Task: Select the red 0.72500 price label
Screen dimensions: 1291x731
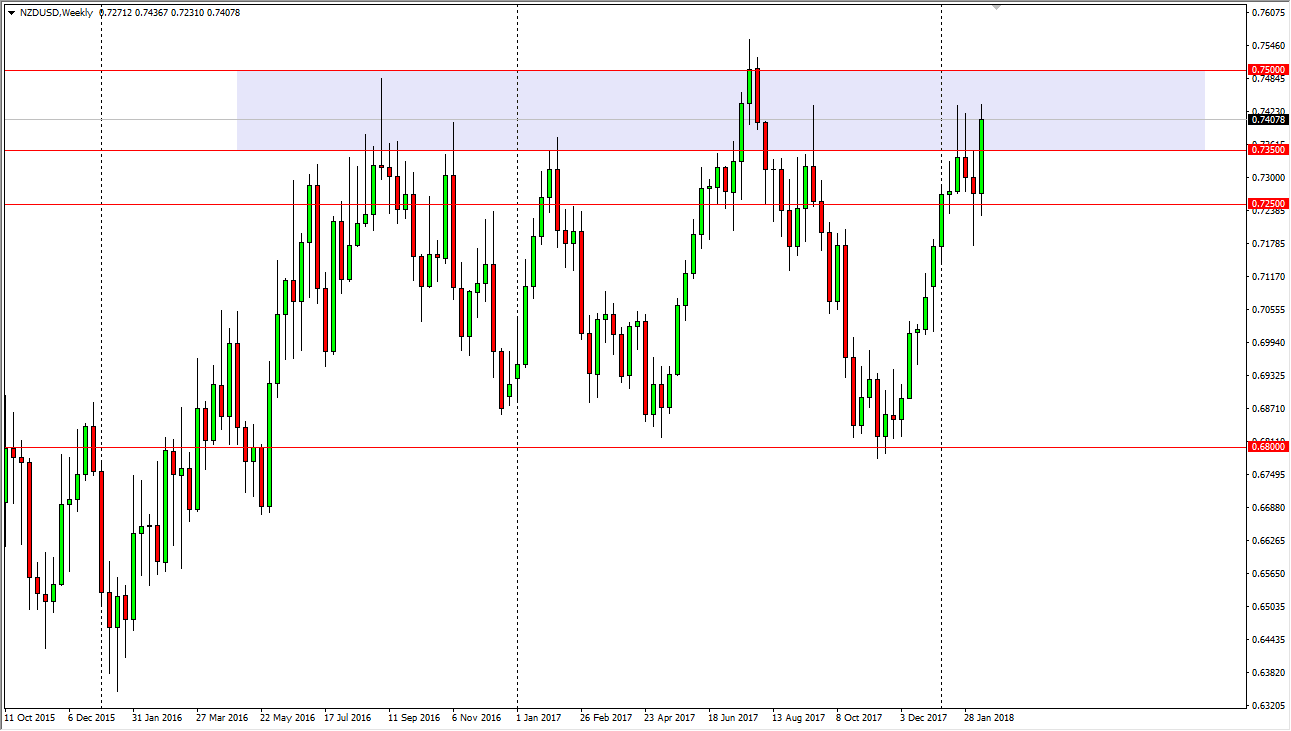Action: pyautogui.click(x=1267, y=204)
